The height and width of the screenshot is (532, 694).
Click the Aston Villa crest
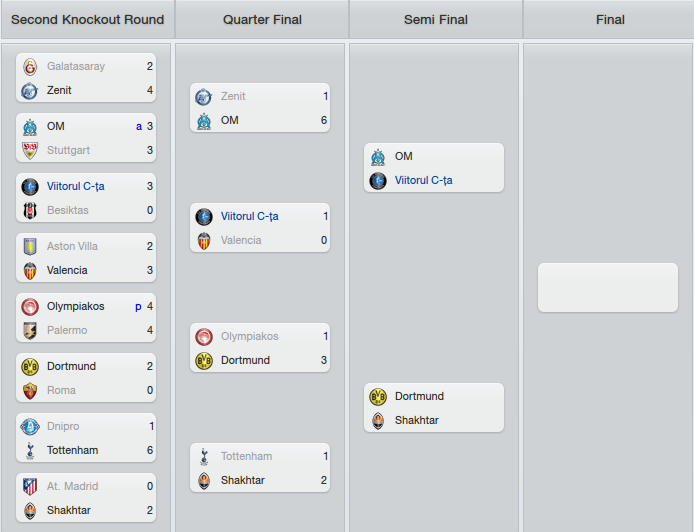coord(30,247)
